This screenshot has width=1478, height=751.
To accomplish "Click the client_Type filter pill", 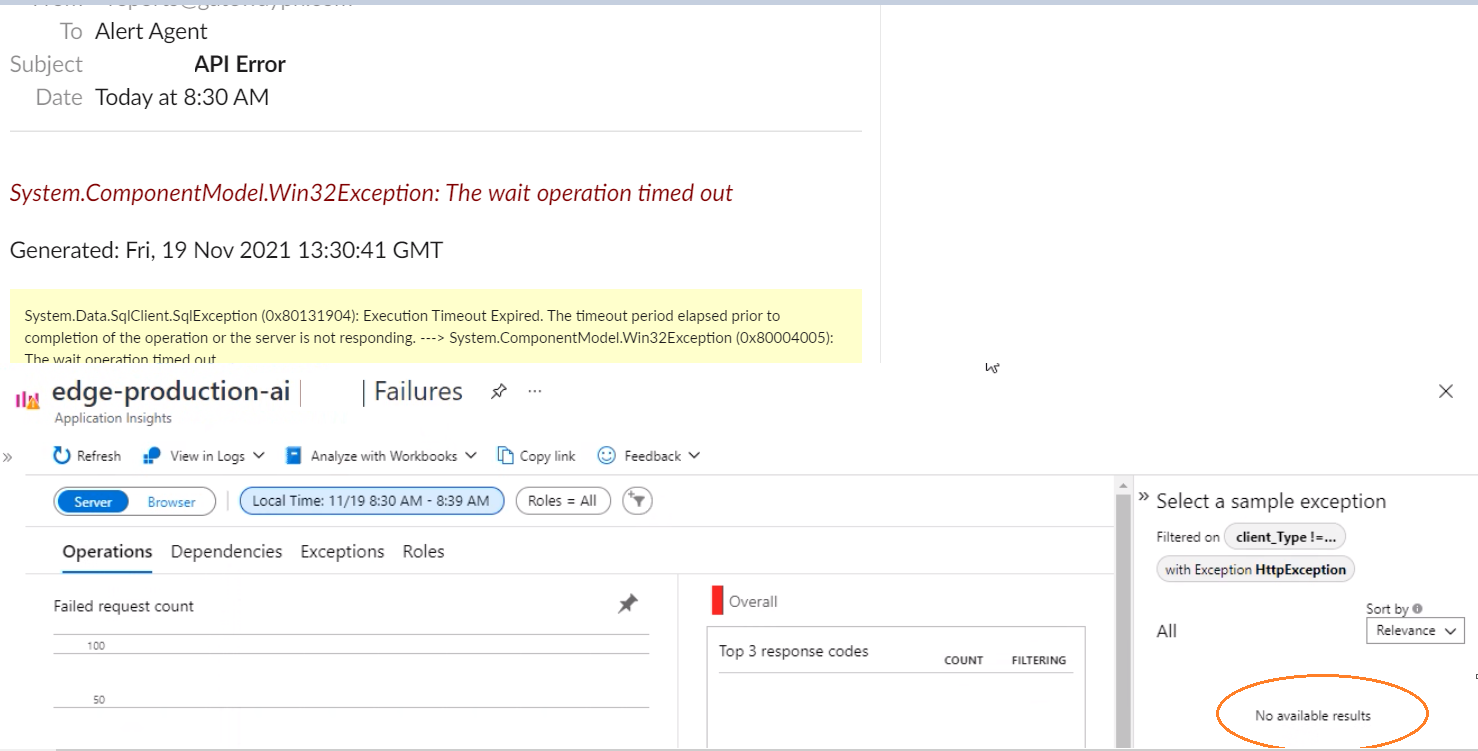I will click(x=1285, y=537).
